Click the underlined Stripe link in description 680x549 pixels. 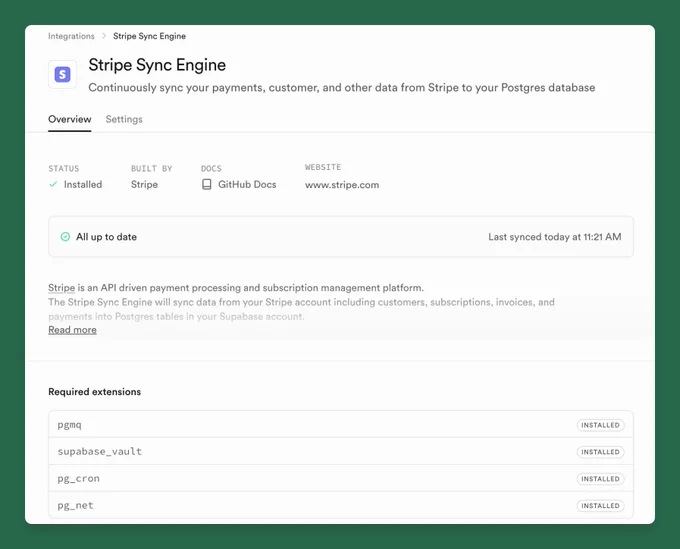[x=62, y=288]
